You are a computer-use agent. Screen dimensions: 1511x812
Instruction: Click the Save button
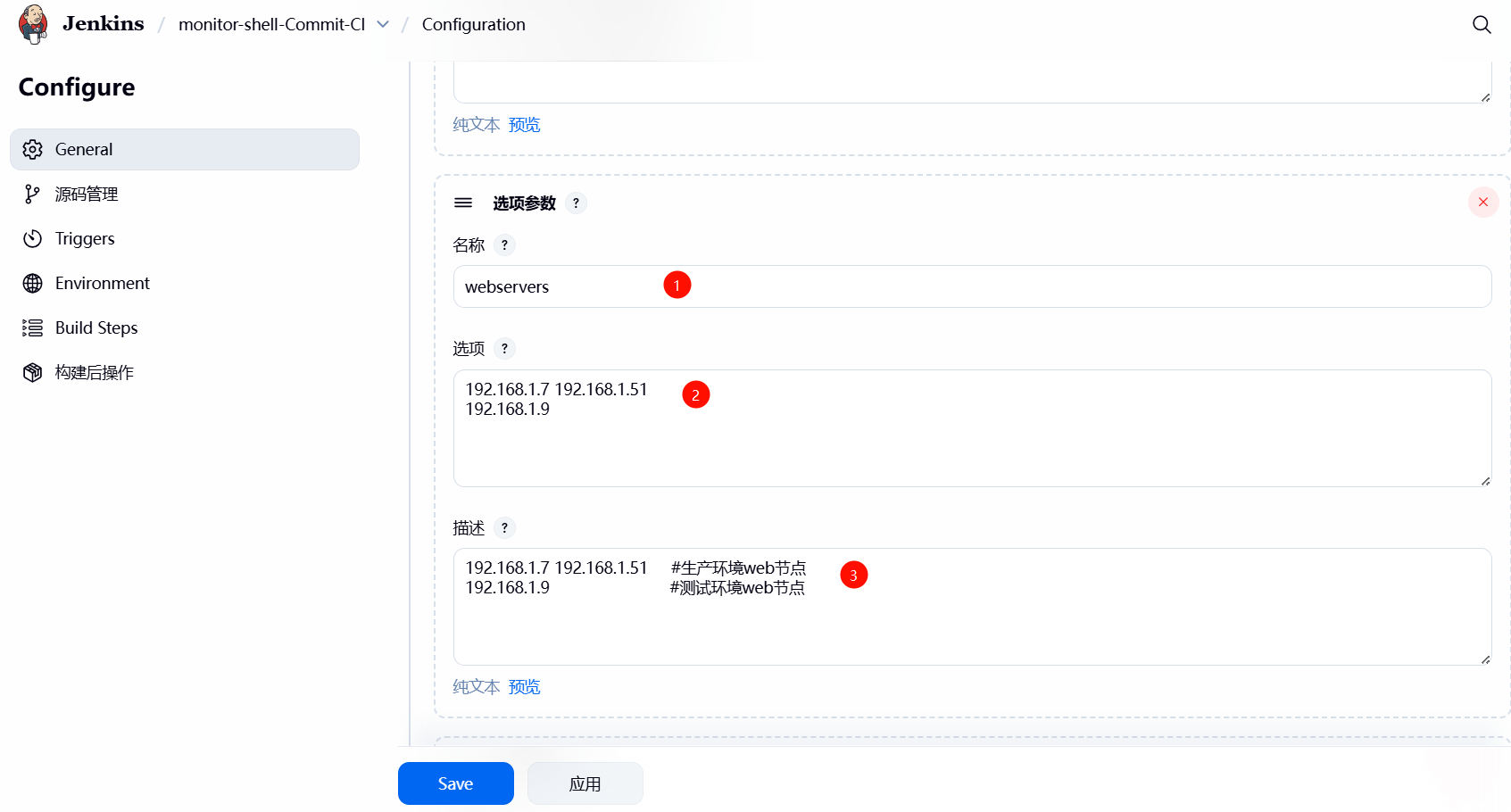point(455,783)
